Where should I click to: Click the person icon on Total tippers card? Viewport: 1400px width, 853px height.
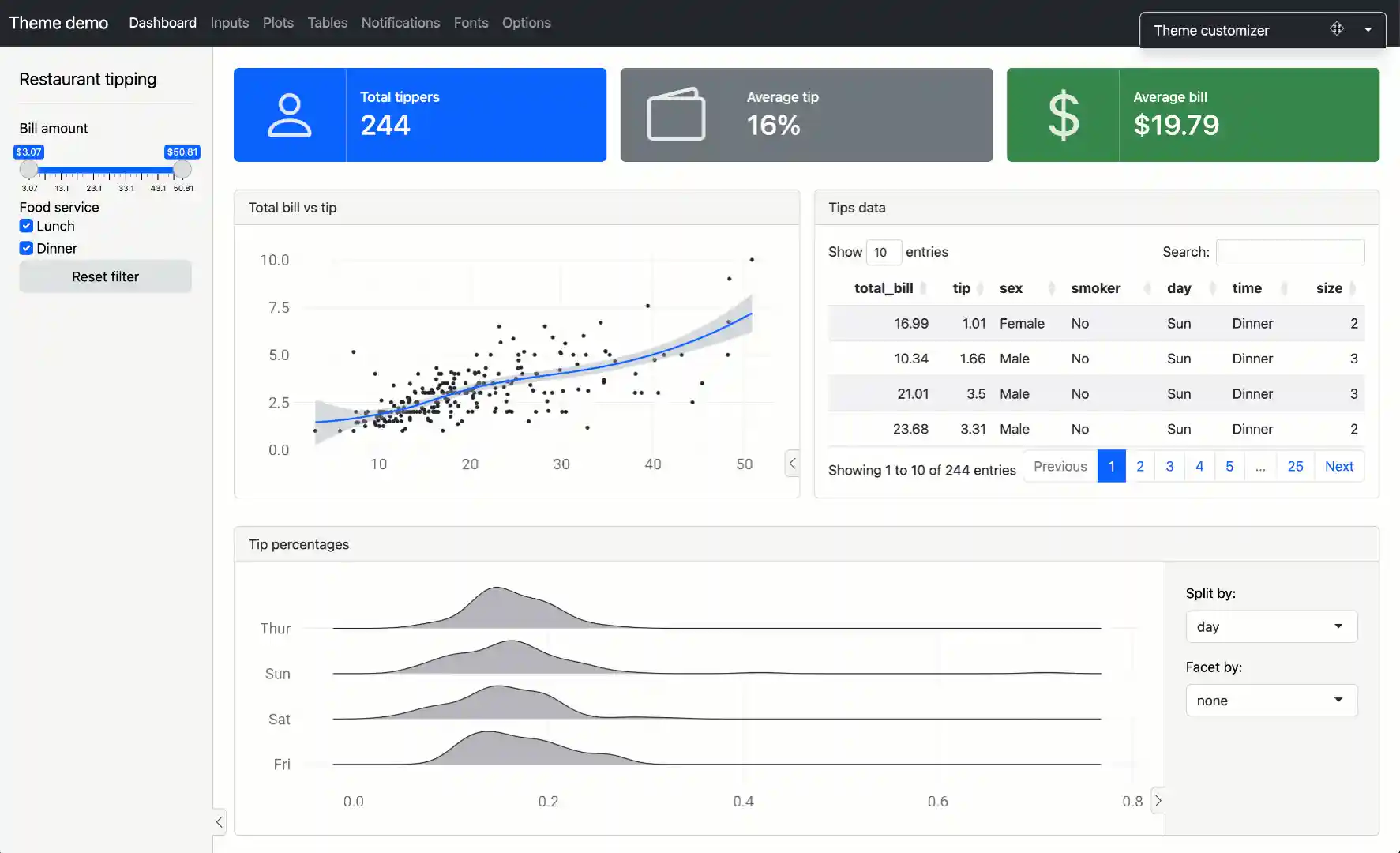click(290, 115)
